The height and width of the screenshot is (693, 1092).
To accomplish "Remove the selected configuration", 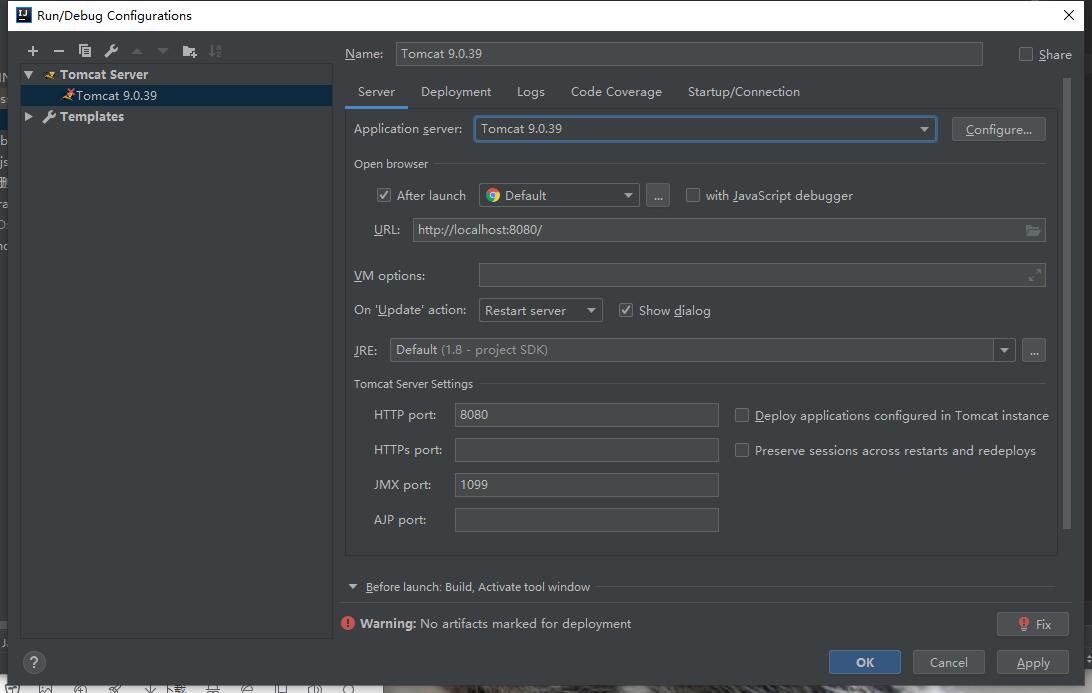I will [x=58, y=51].
